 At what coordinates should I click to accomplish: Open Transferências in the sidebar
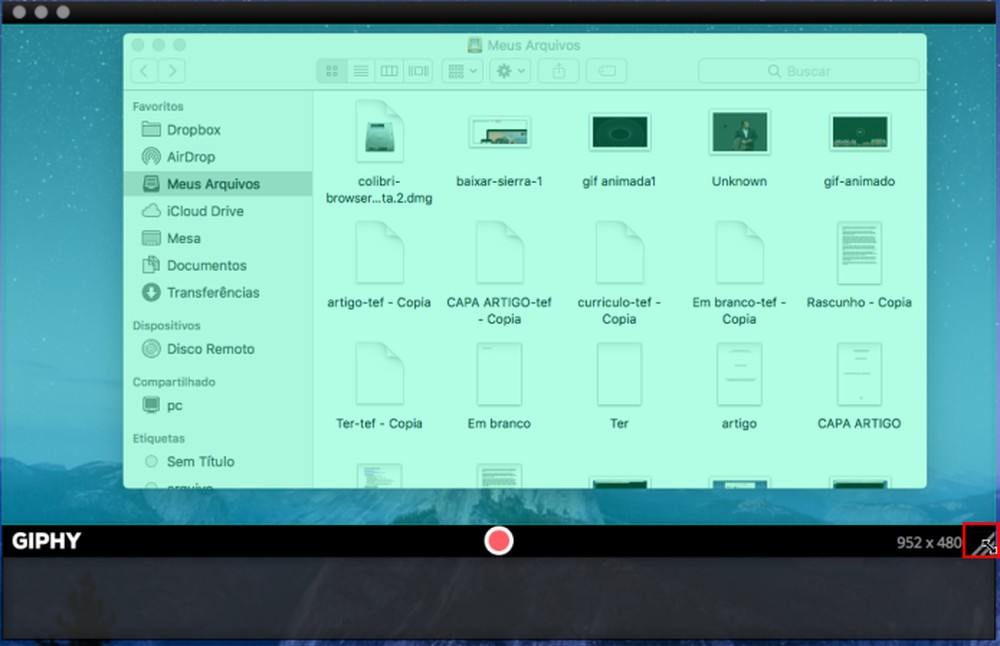pyautogui.click(x=217, y=292)
